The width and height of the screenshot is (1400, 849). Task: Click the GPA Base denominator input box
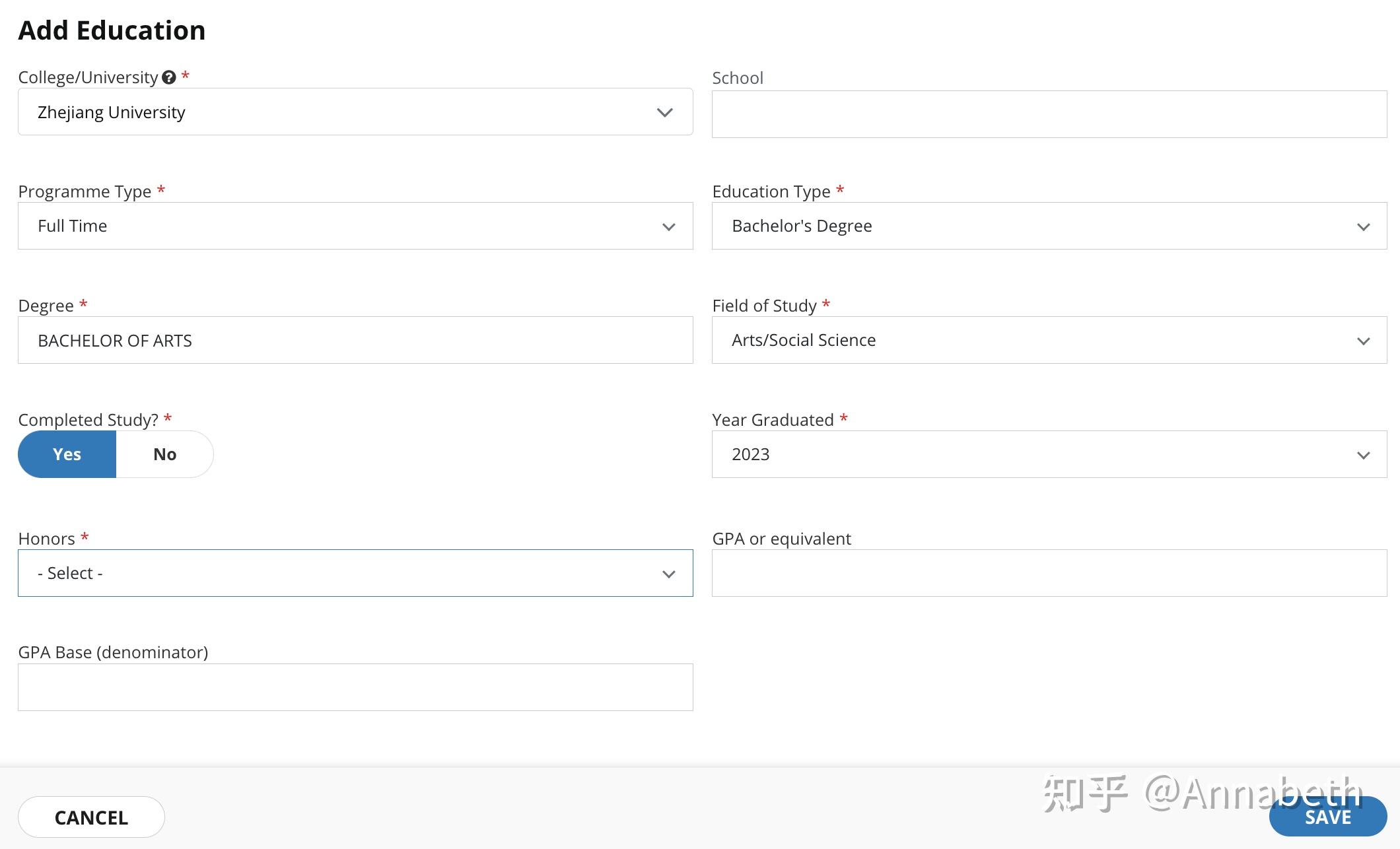point(355,687)
